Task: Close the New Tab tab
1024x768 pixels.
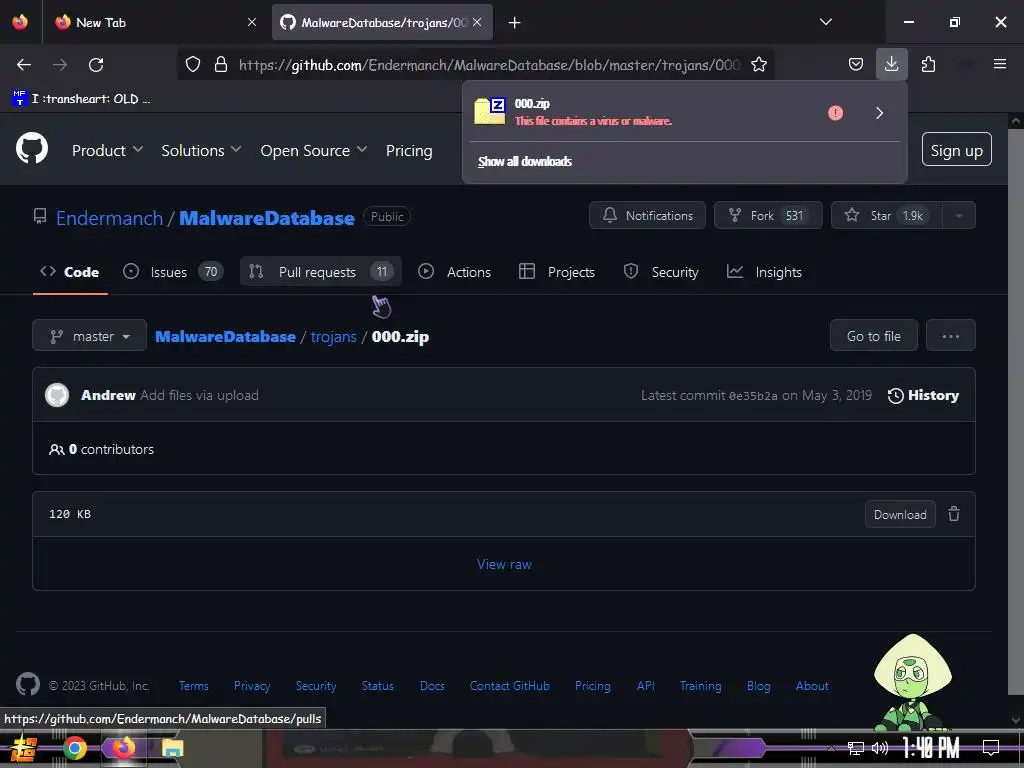Action: (x=252, y=22)
